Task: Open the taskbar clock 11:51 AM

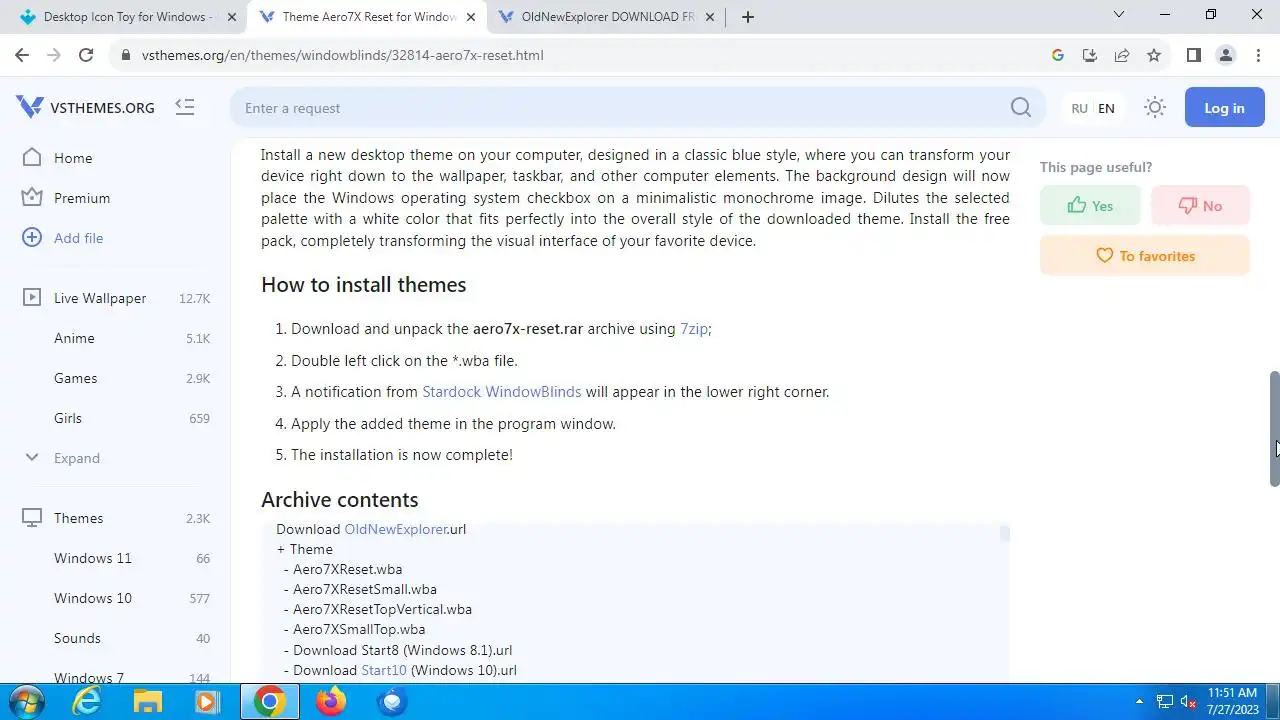Action: coord(1233,701)
